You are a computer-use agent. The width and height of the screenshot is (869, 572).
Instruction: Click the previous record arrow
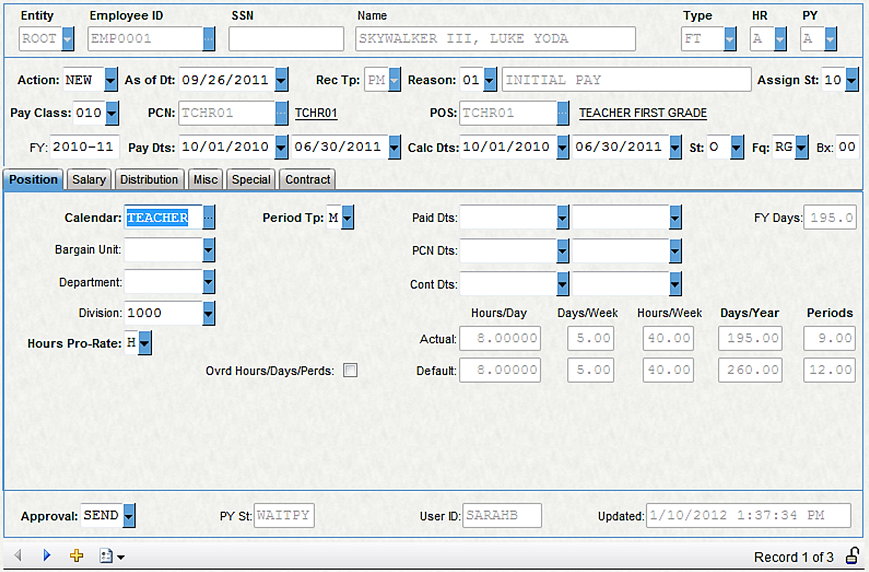tap(17, 555)
